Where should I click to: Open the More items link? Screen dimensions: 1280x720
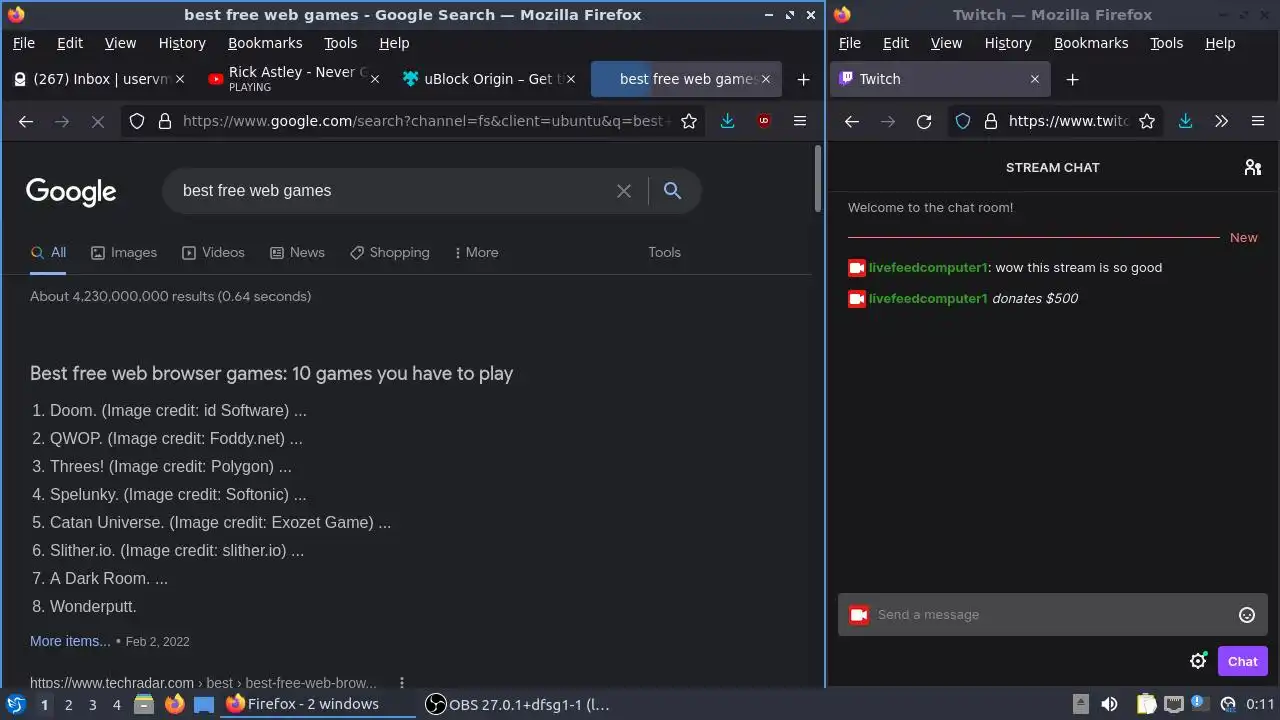tap(70, 641)
